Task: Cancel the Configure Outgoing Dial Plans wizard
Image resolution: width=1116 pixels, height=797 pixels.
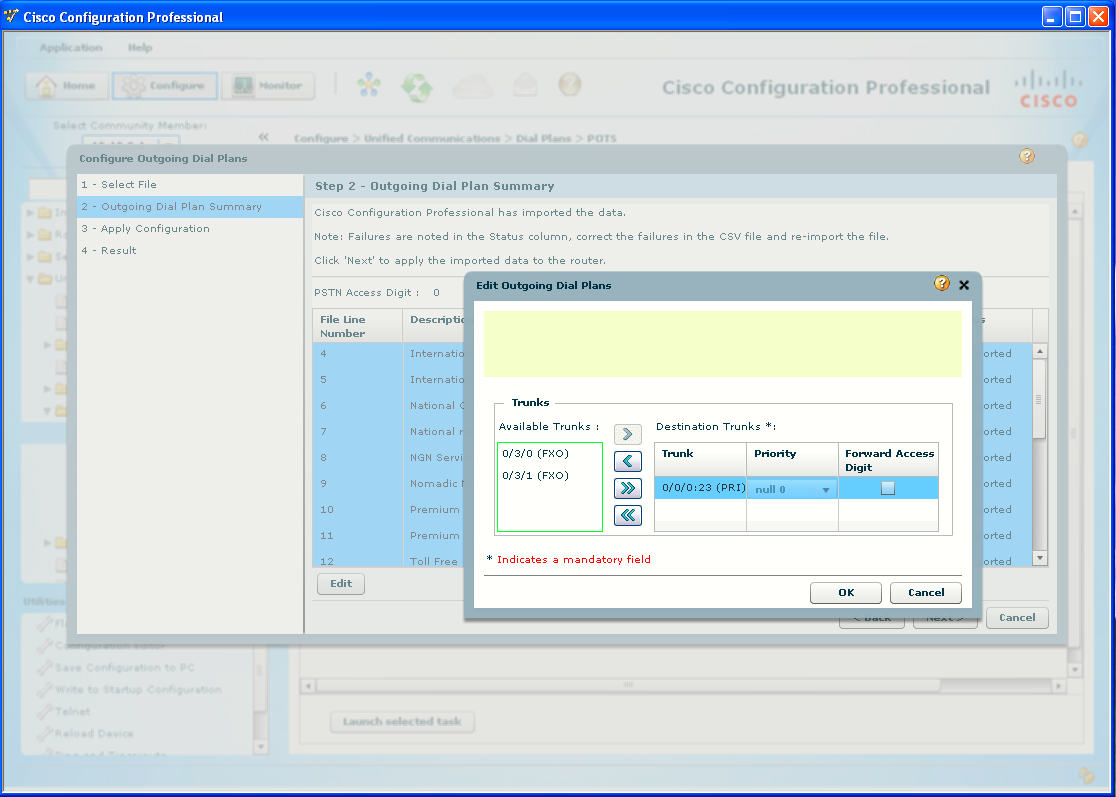Action: pyautogui.click(x=1017, y=618)
